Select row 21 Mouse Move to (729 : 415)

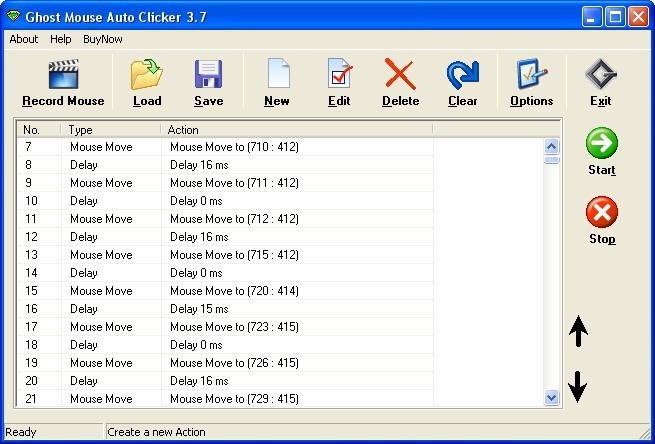click(x=225, y=398)
